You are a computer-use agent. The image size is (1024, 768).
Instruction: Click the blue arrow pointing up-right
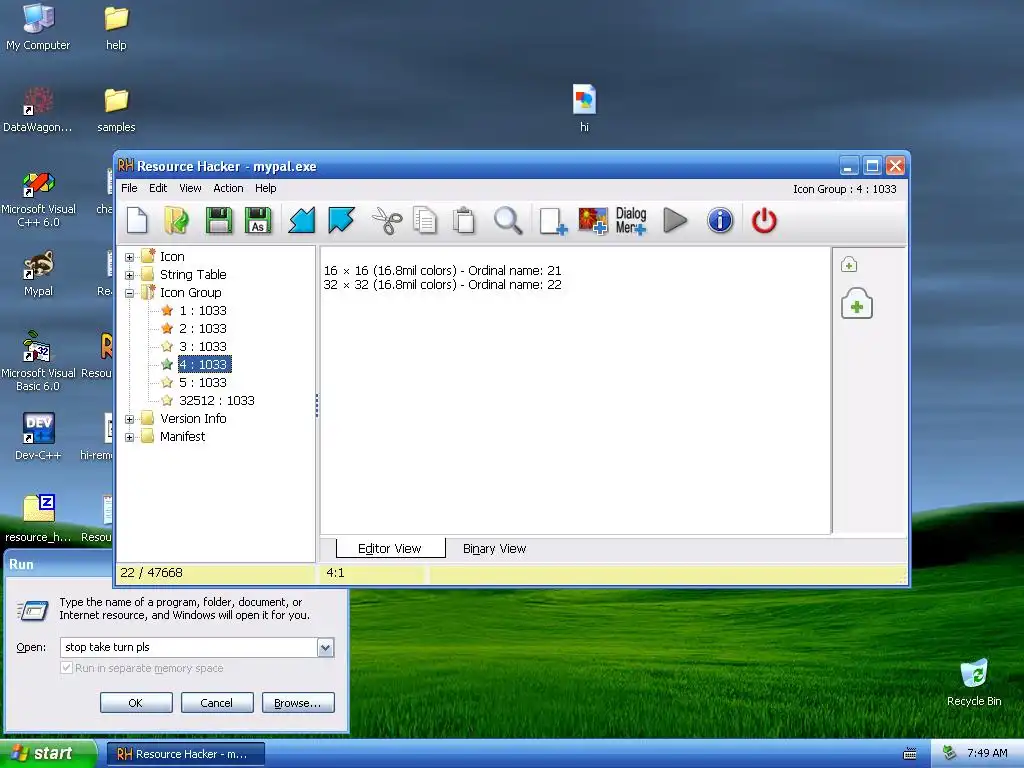(342, 220)
